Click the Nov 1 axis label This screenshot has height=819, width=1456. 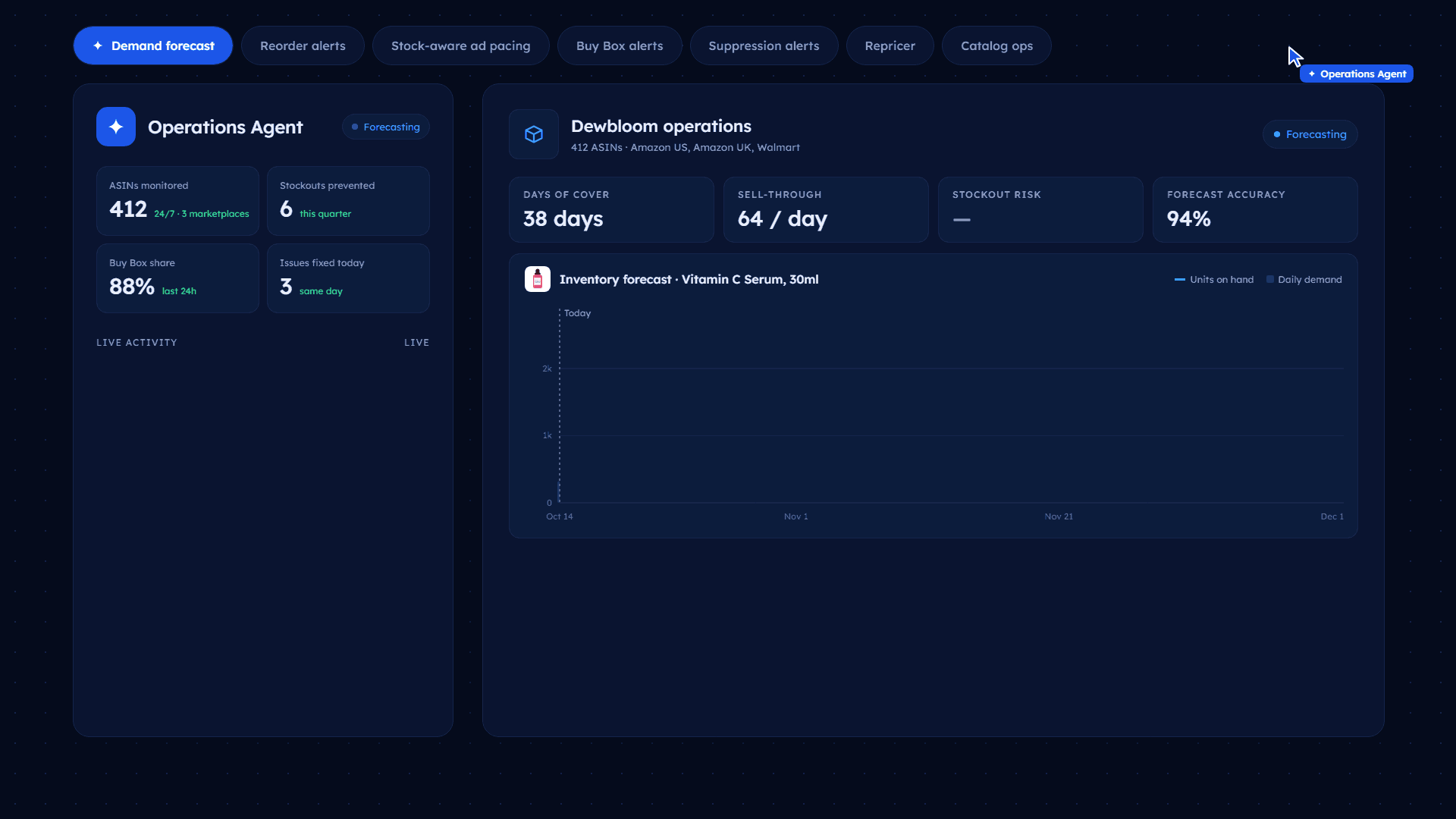click(795, 516)
